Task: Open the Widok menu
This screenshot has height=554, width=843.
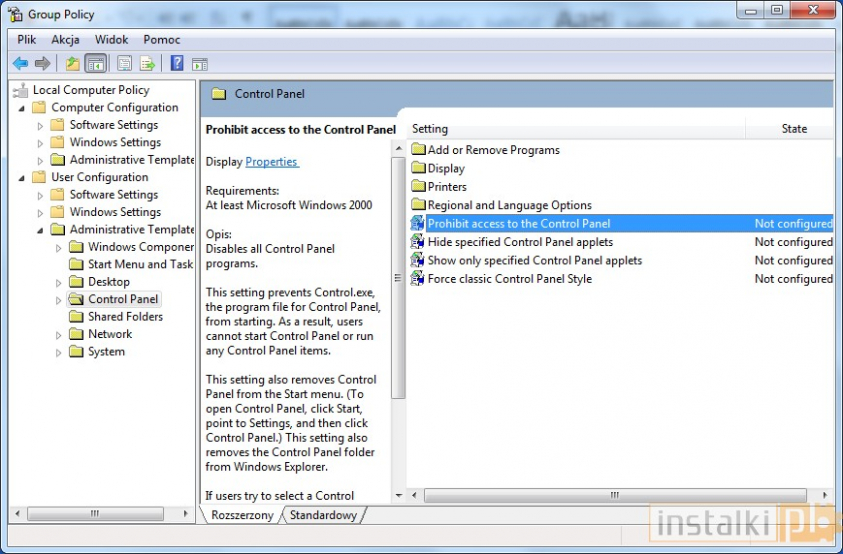Action: (x=111, y=40)
